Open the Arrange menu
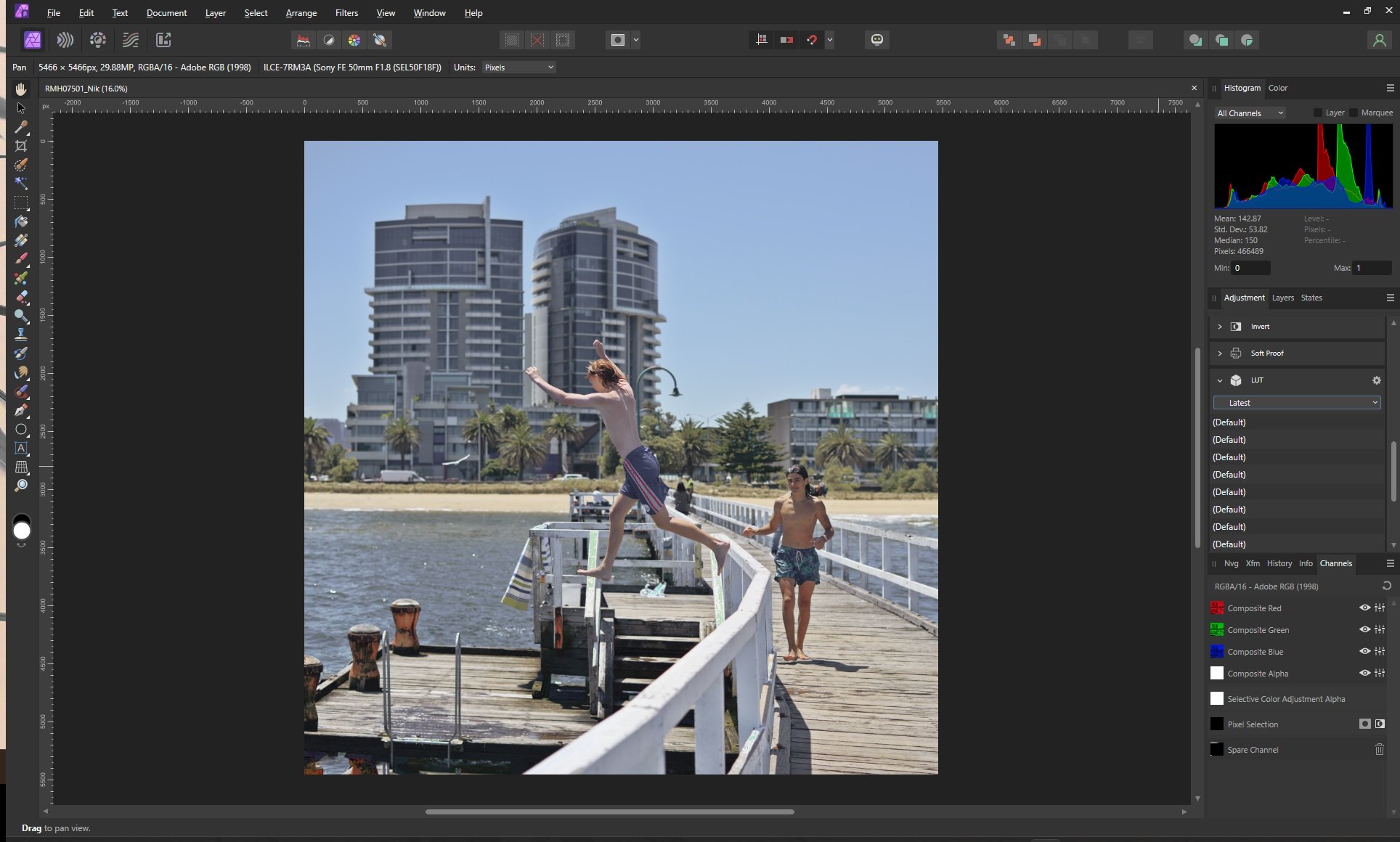Viewport: 1400px width, 842px height. (301, 12)
